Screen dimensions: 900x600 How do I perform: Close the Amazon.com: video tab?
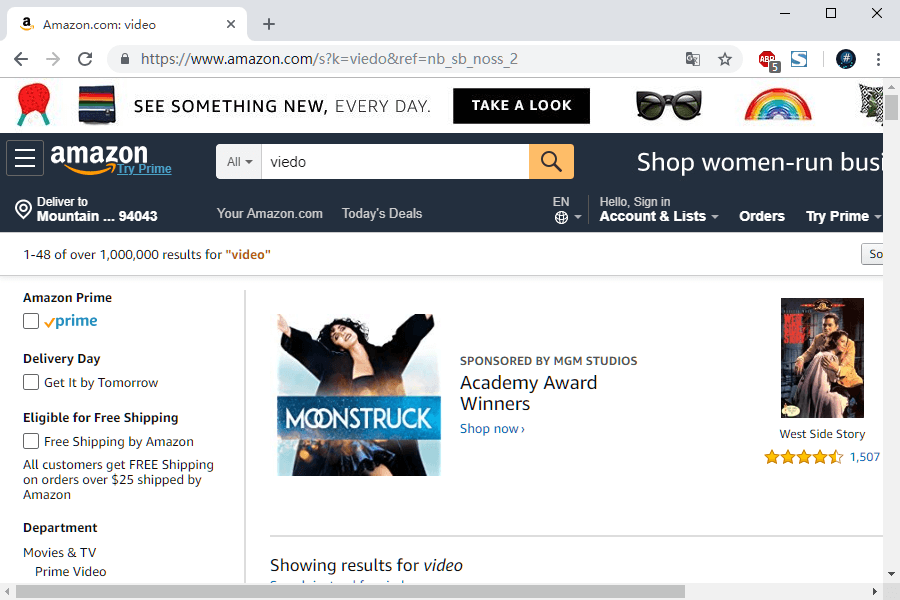click(x=231, y=24)
